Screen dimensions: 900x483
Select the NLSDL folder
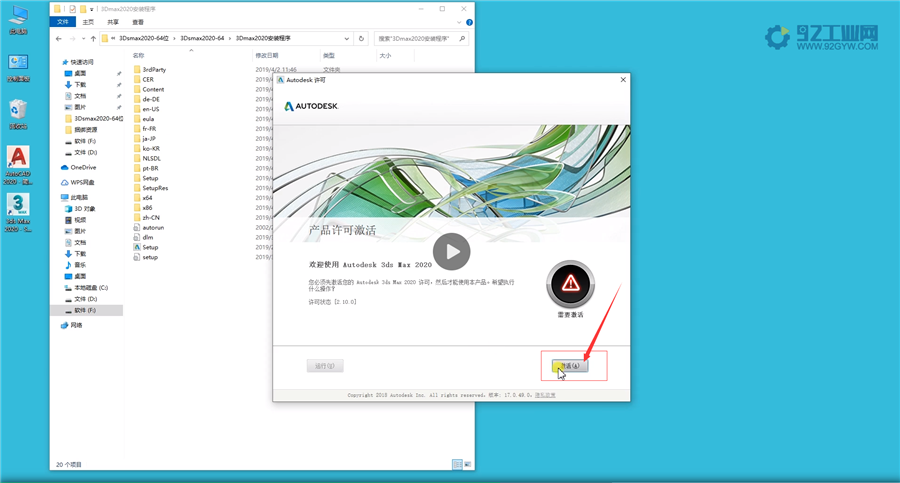tap(147, 158)
